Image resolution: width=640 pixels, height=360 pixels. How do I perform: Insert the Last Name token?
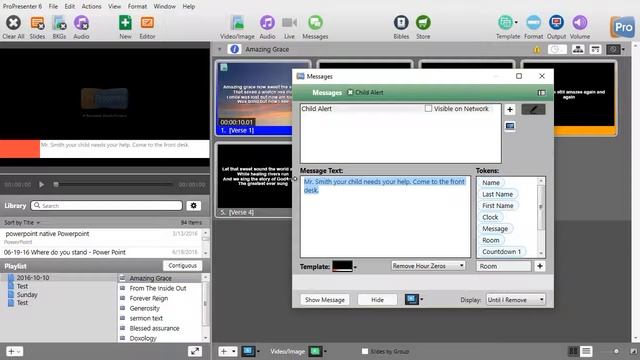[498, 194]
